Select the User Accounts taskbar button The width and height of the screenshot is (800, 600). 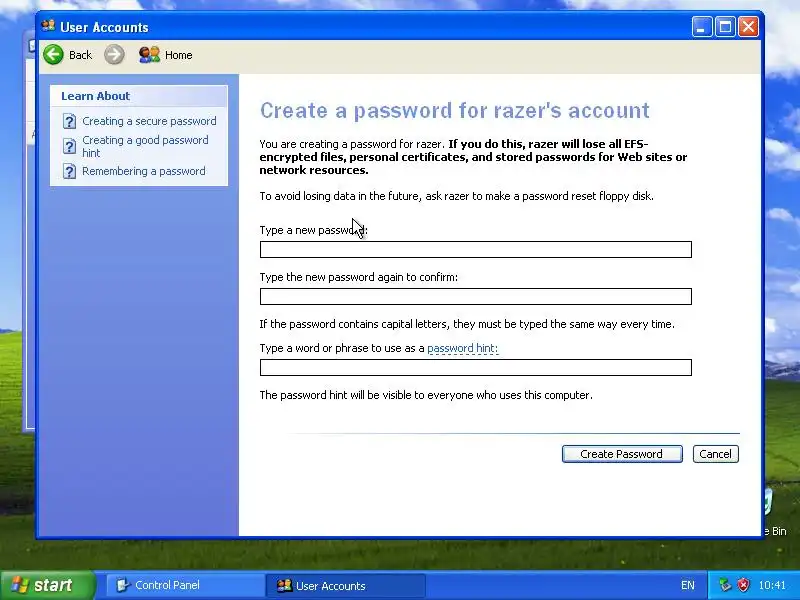[345, 585]
